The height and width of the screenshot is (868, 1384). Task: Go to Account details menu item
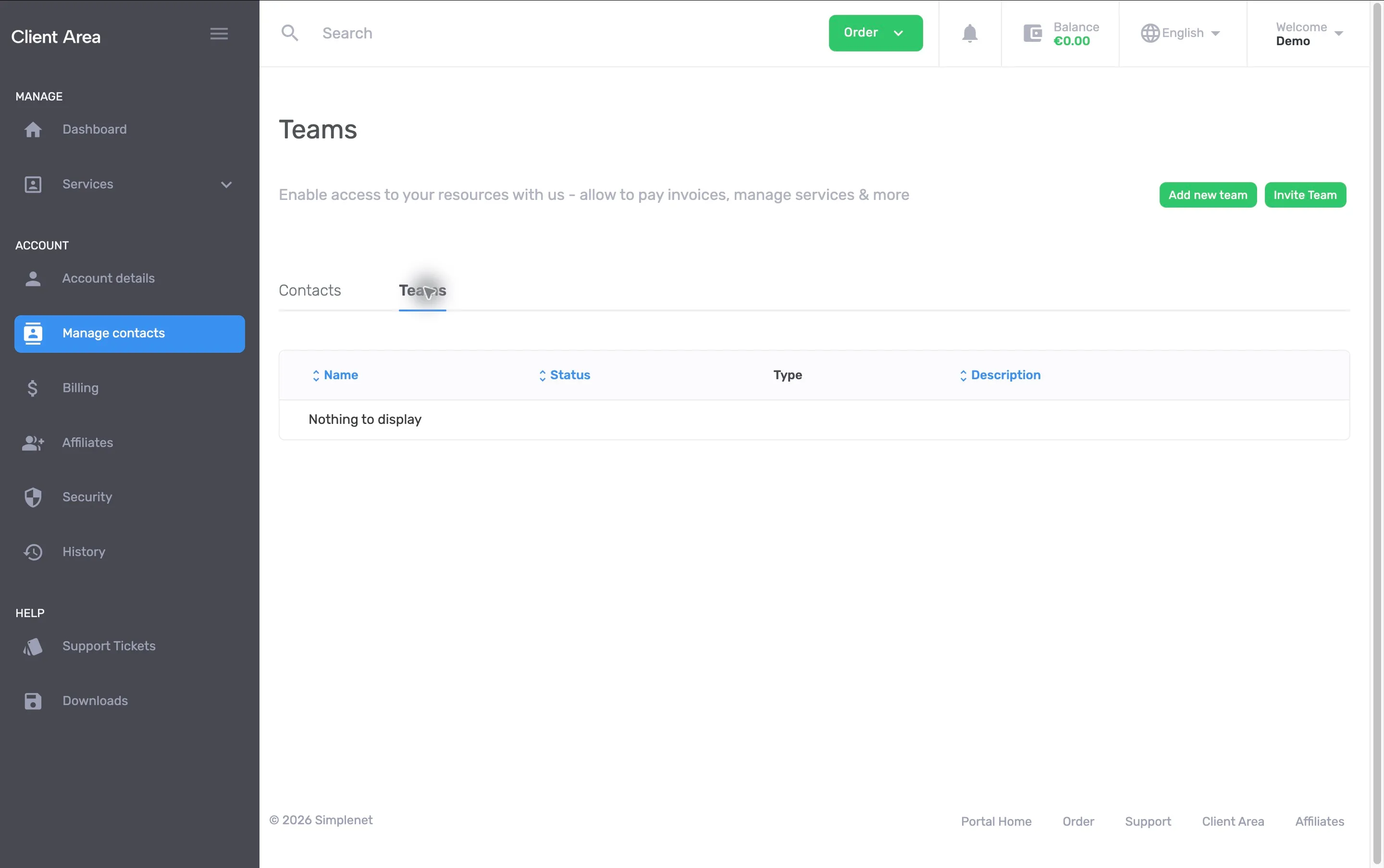(x=108, y=278)
